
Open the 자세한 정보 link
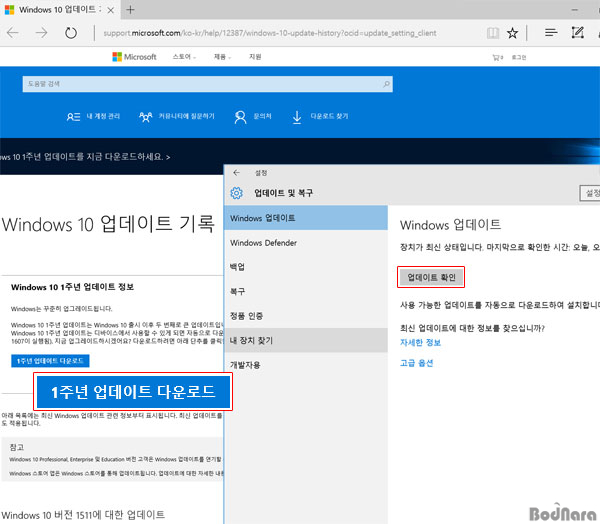coord(420,342)
